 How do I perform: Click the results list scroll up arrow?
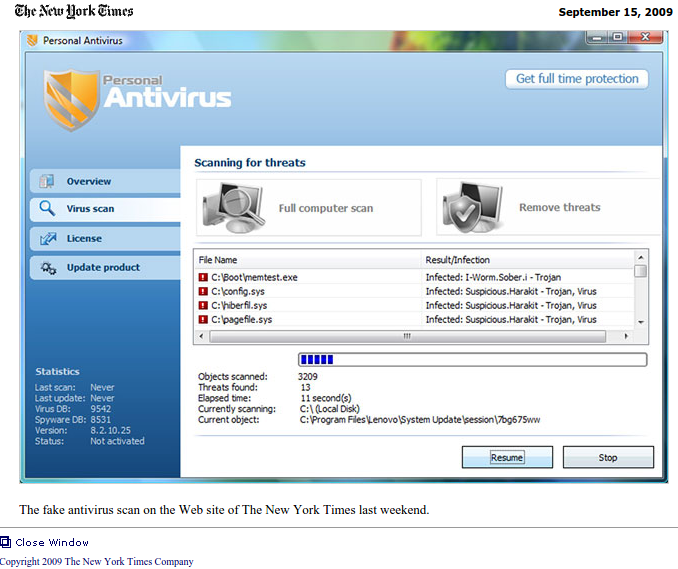click(641, 258)
